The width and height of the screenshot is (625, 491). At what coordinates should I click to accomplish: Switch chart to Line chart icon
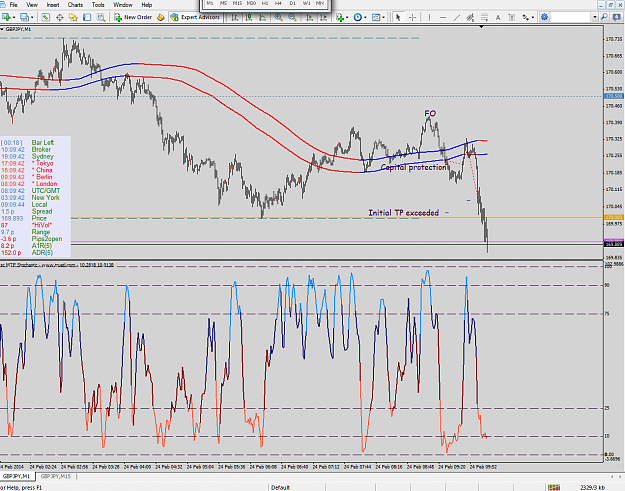pyautogui.click(x=263, y=17)
